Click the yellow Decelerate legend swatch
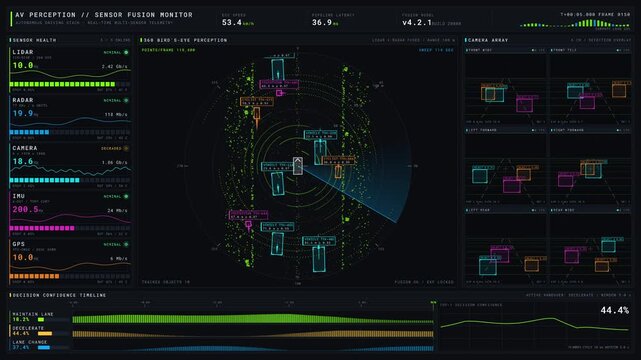This screenshot has width=641, height=360. point(45,333)
